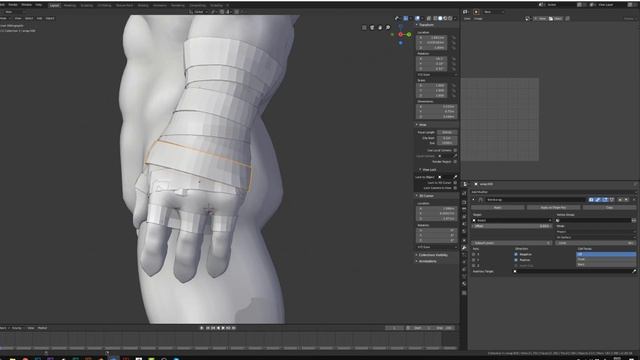Click the pan view hand icon

click(380, 27)
